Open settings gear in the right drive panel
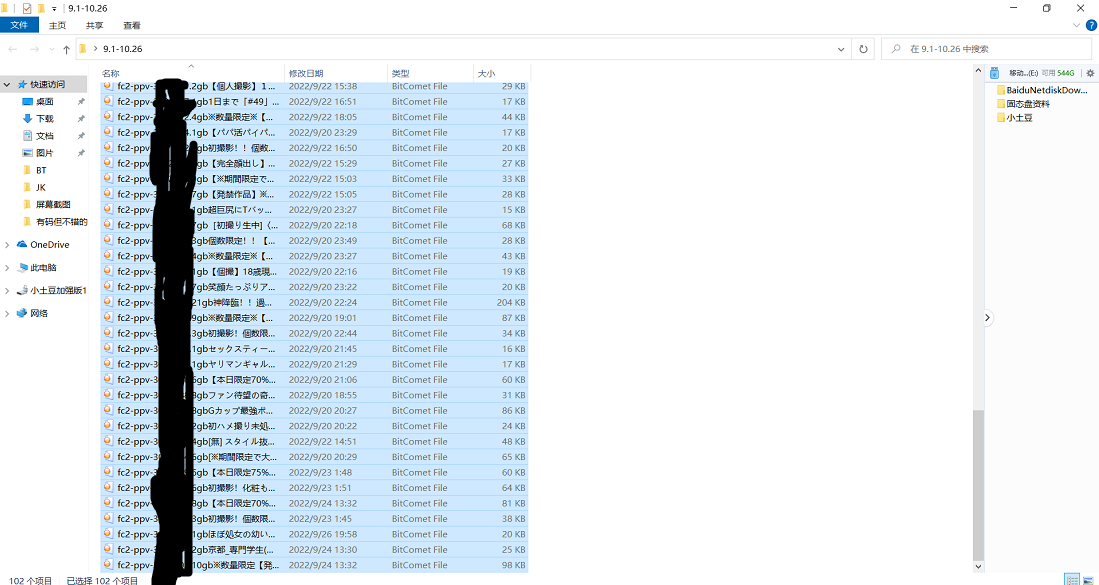The width and height of the screenshot is (1099, 585). coord(1090,73)
